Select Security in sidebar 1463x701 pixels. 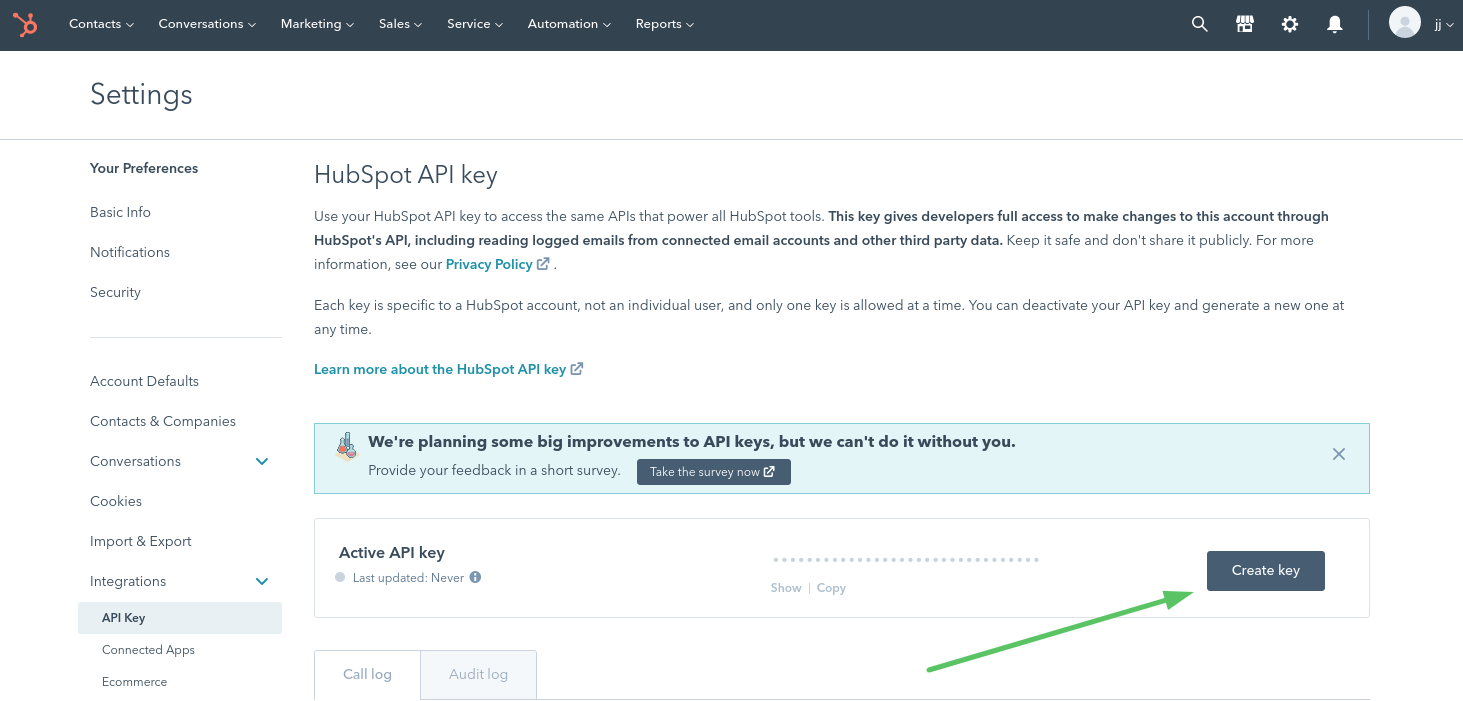coord(115,292)
